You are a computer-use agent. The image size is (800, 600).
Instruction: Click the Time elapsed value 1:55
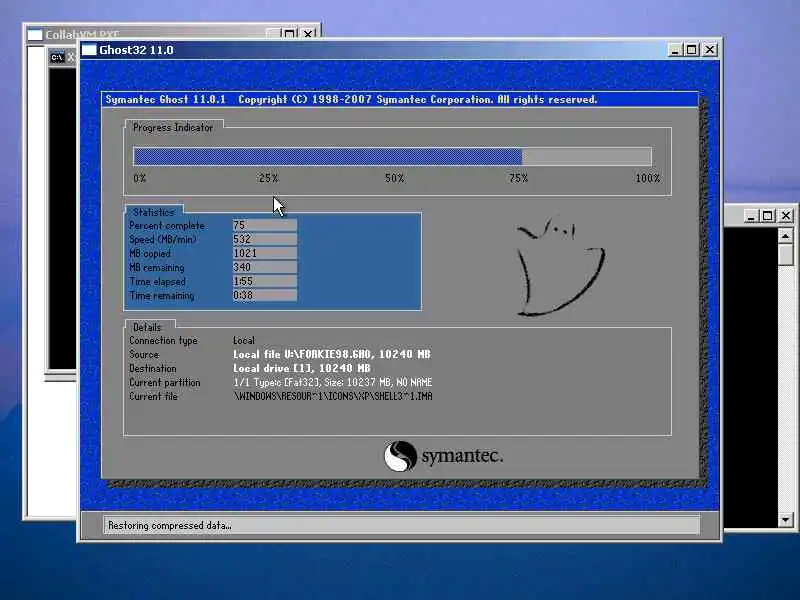(x=265, y=281)
